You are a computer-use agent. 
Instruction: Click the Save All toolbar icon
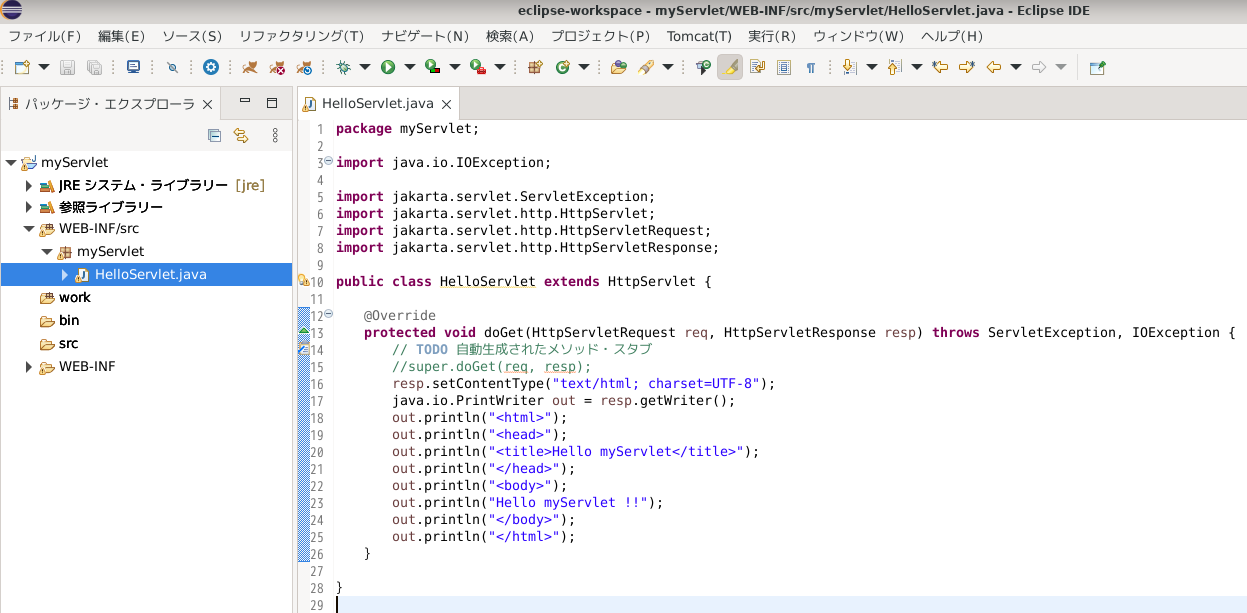(x=94, y=67)
